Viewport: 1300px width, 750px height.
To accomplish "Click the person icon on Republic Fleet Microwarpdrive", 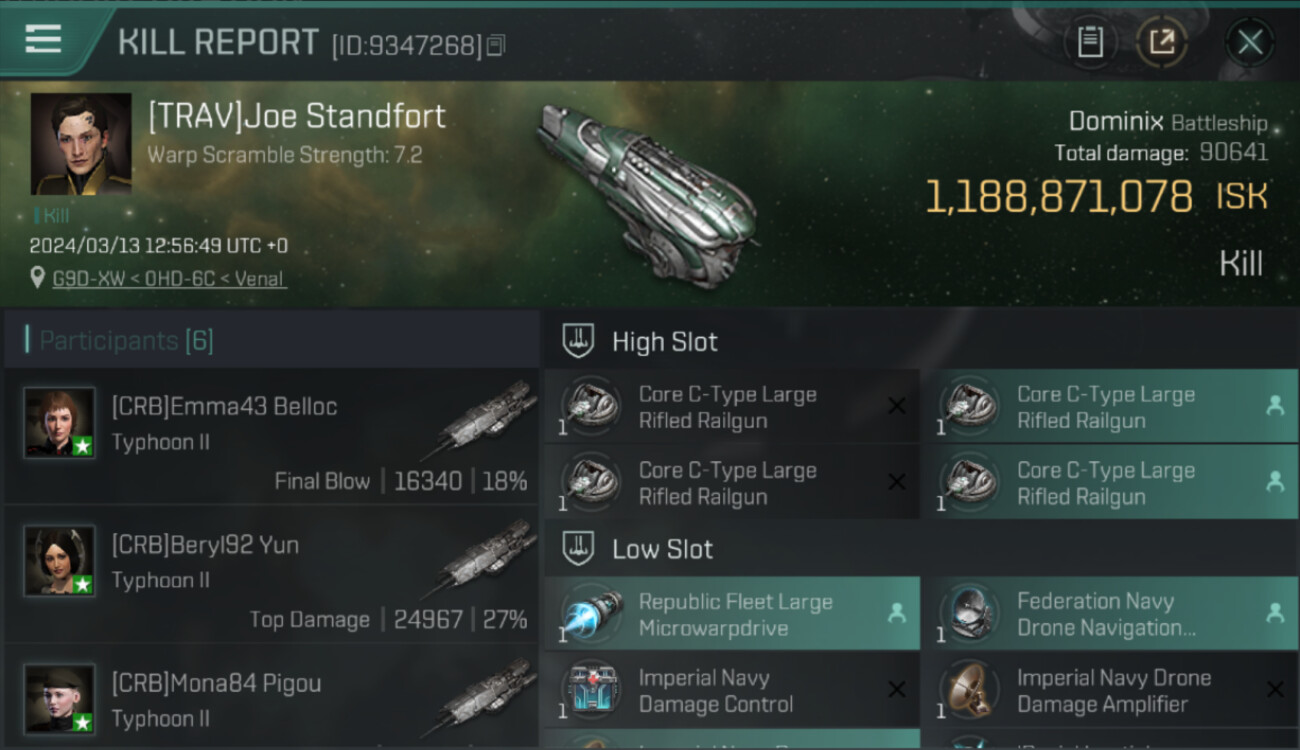I will (897, 614).
